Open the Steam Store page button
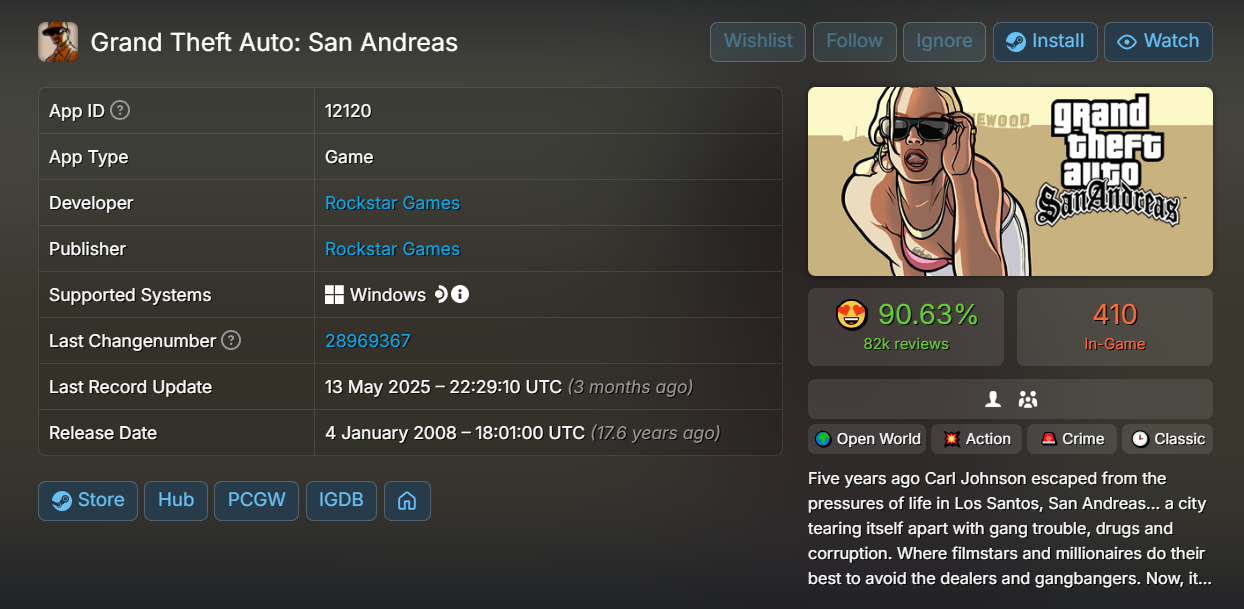 coord(88,500)
